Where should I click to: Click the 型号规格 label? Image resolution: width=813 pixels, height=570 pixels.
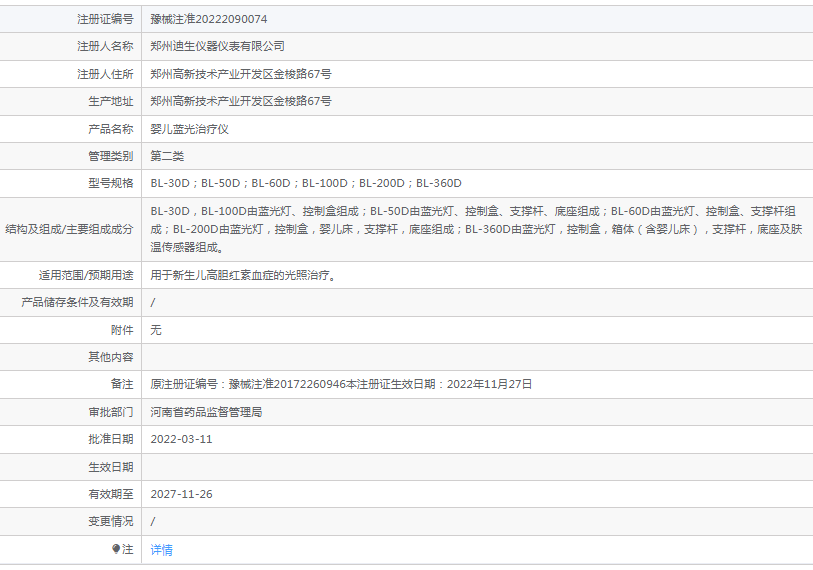110,183
